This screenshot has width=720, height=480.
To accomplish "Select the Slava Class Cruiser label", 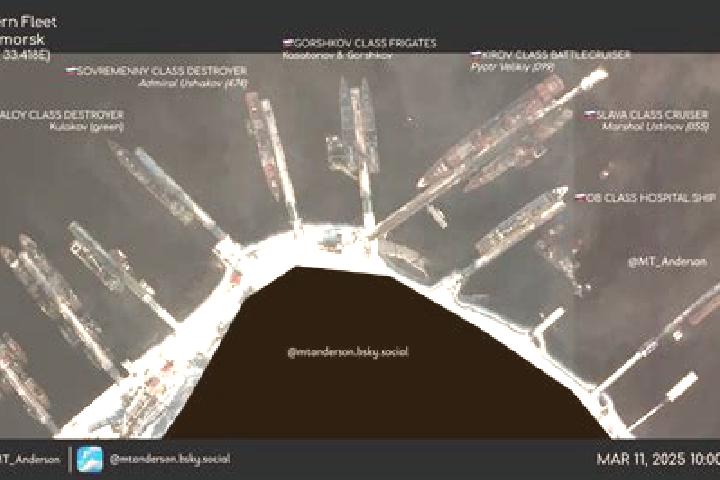I will coord(652,114).
